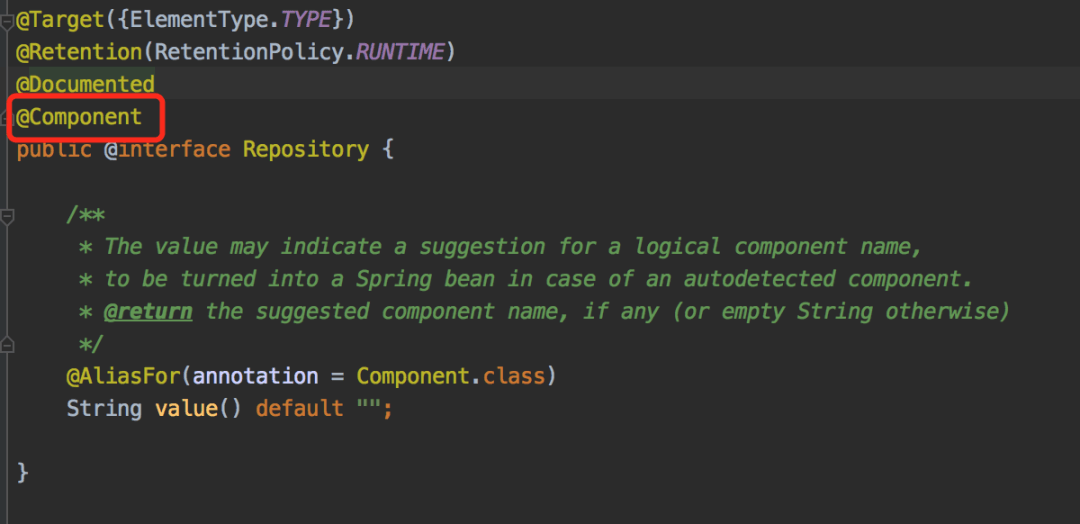The width and height of the screenshot is (1080, 524).
Task: Collapse the Javadoc comment block
Action: (6, 215)
